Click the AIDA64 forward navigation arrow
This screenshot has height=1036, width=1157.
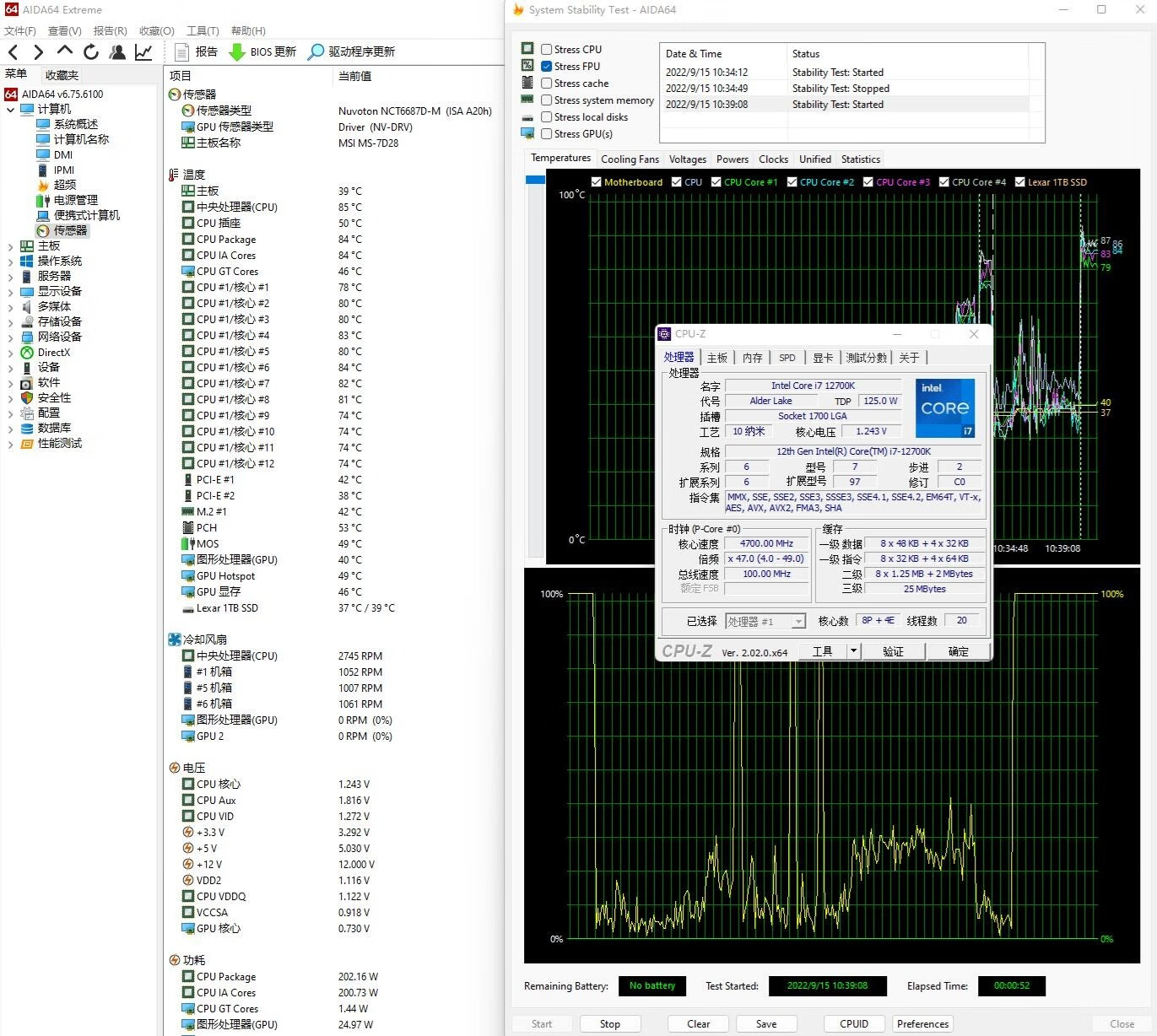pyautogui.click(x=38, y=52)
